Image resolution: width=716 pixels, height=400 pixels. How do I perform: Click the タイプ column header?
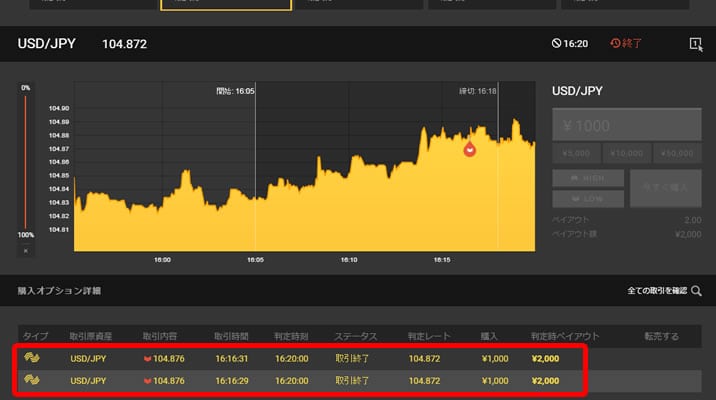[36, 337]
